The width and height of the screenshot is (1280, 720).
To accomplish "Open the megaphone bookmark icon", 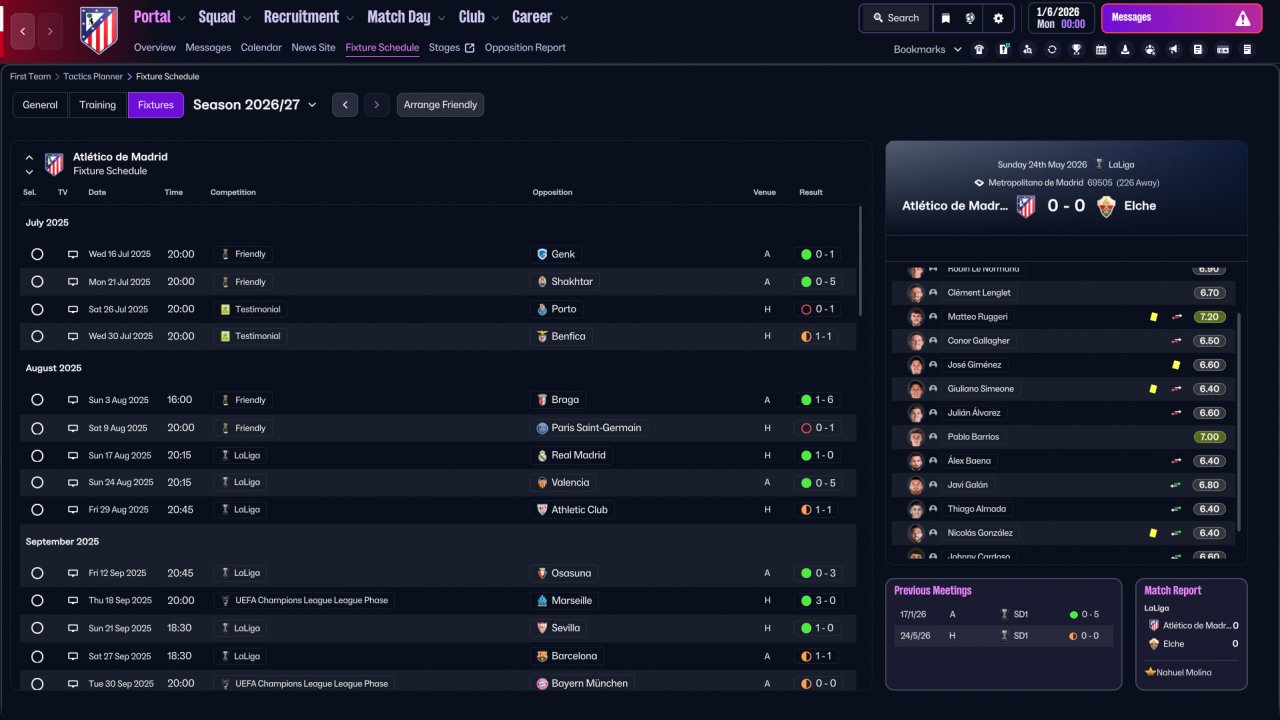I will click(x=1174, y=49).
